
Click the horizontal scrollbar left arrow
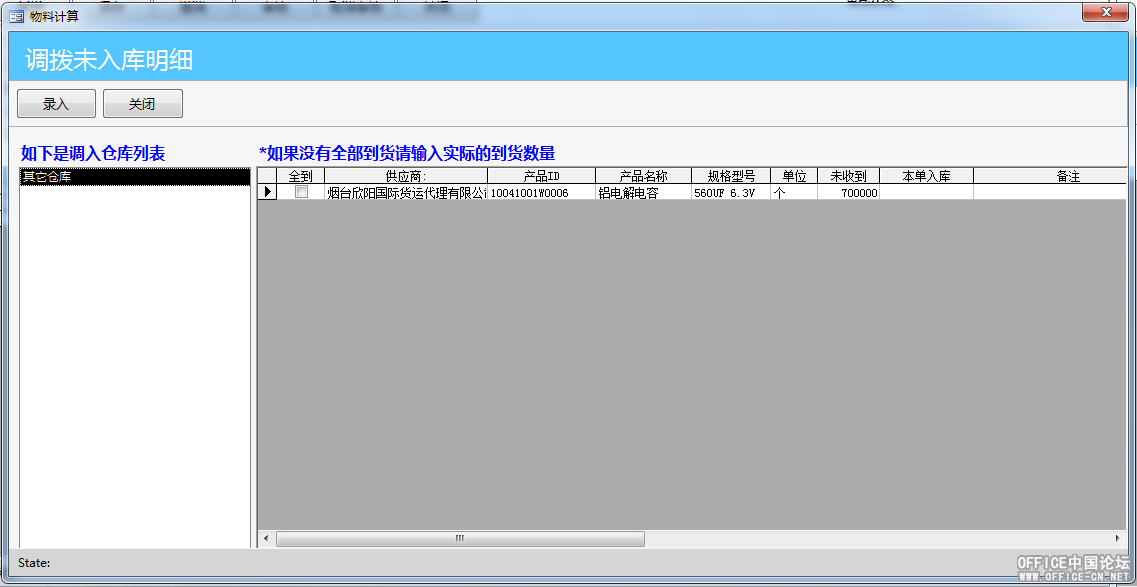[x=266, y=538]
